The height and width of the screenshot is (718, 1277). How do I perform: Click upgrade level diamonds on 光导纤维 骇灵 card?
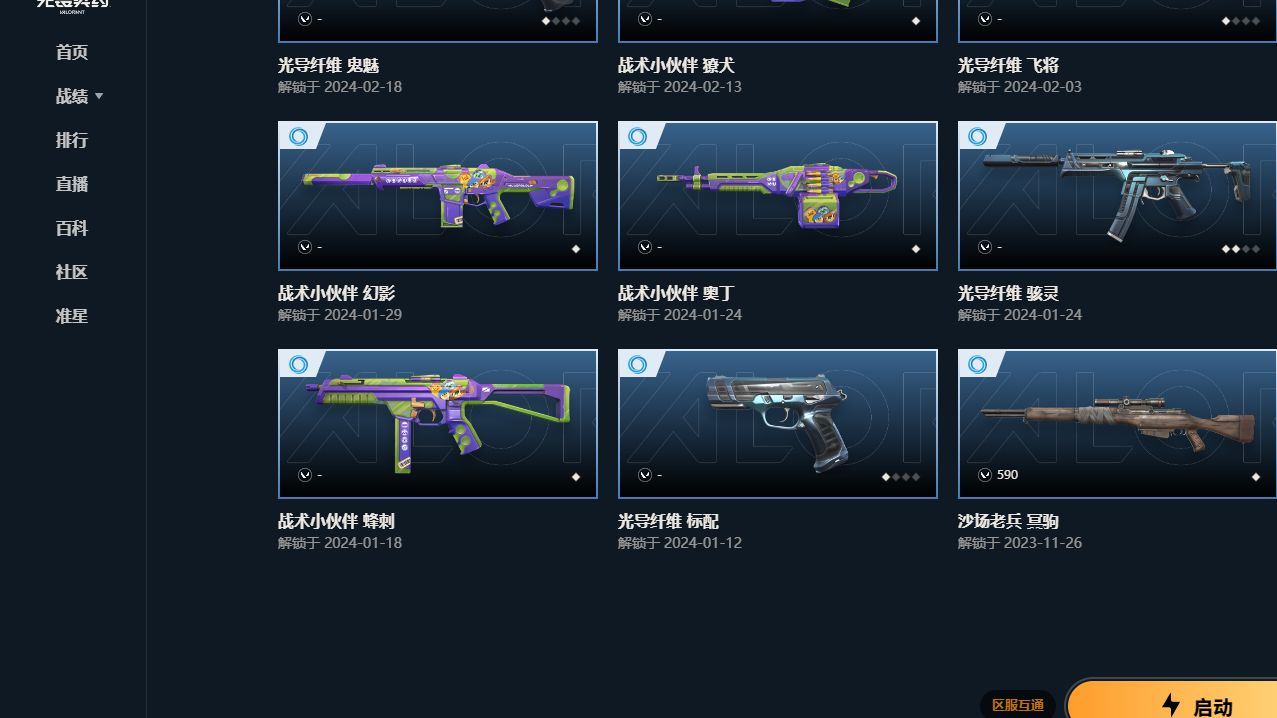point(1240,249)
